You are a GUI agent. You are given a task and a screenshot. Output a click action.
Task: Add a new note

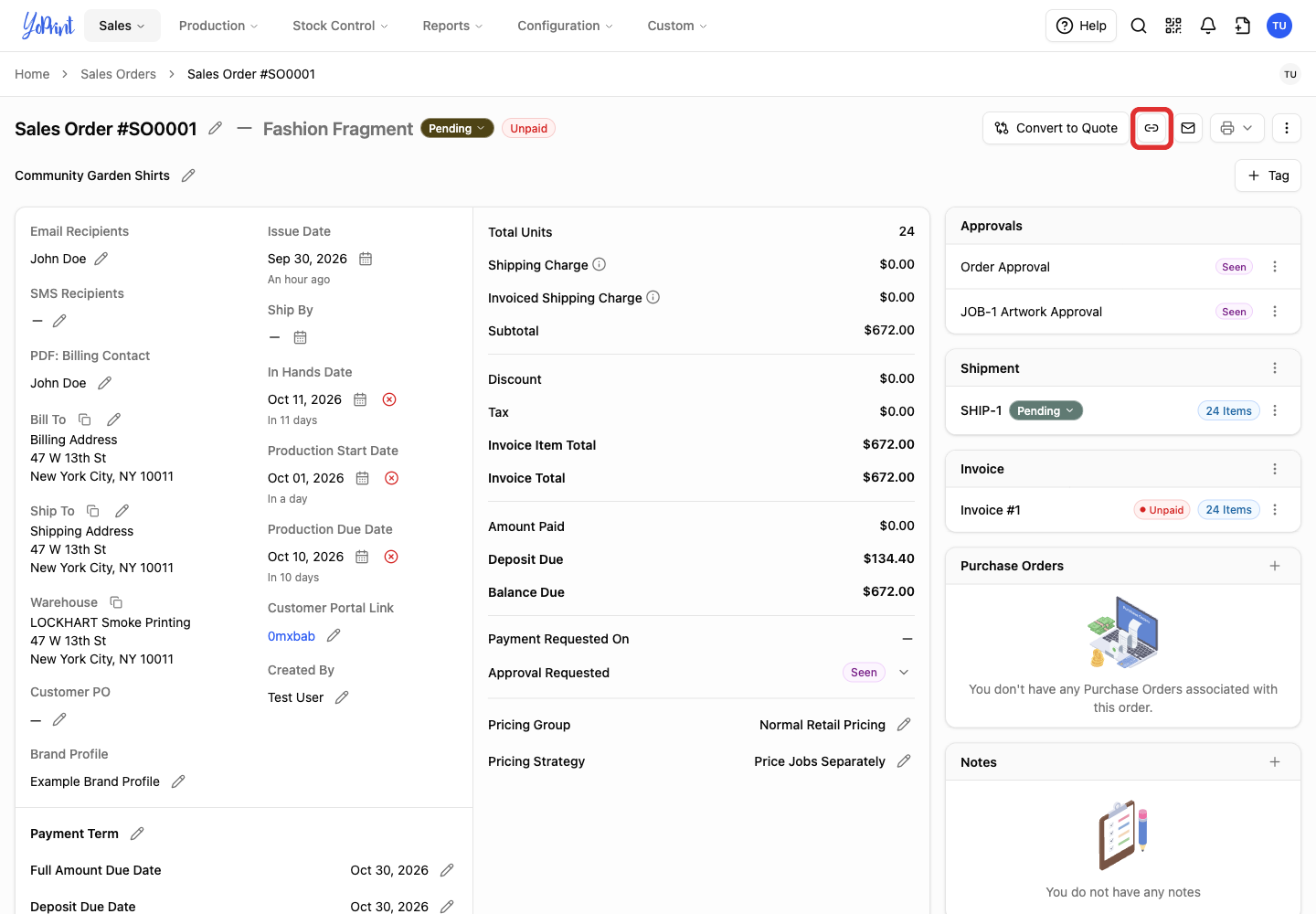(x=1275, y=762)
